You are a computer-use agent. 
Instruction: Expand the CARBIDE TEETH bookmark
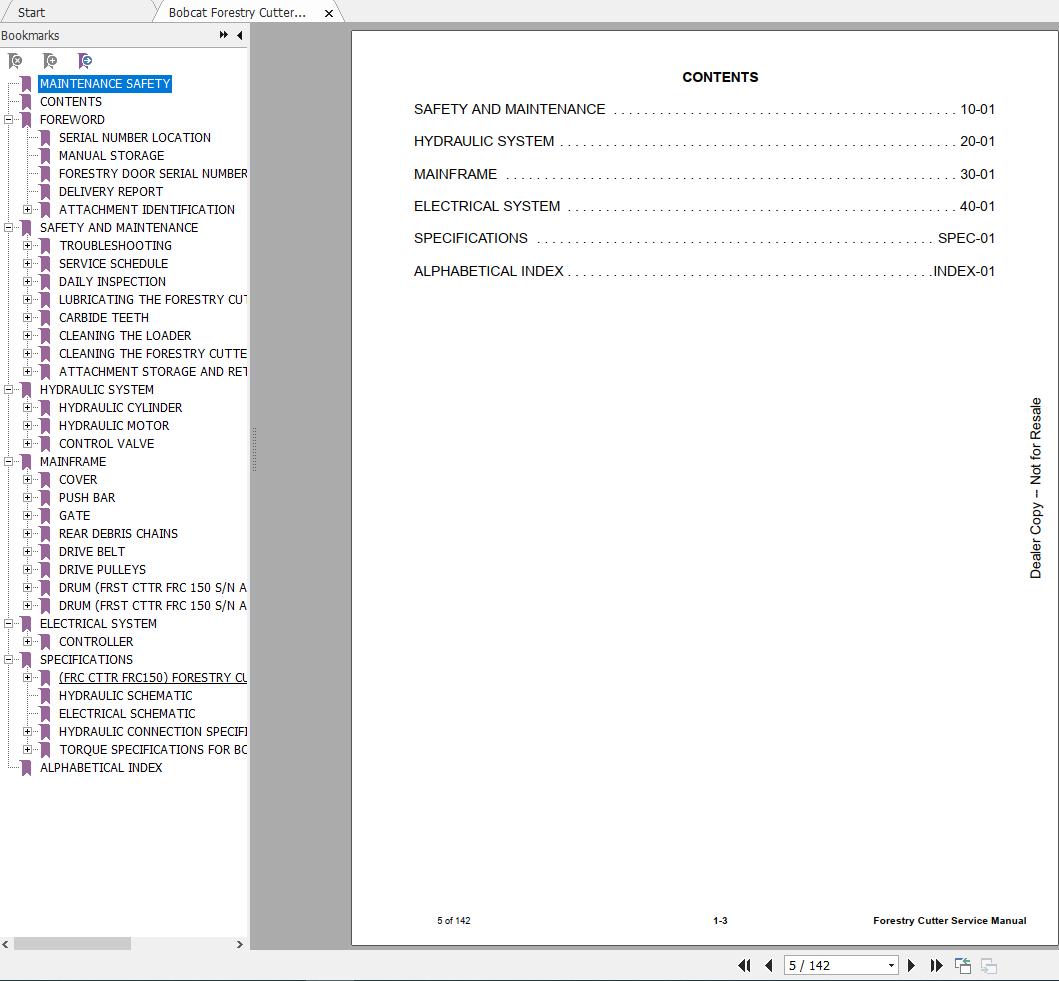27,318
